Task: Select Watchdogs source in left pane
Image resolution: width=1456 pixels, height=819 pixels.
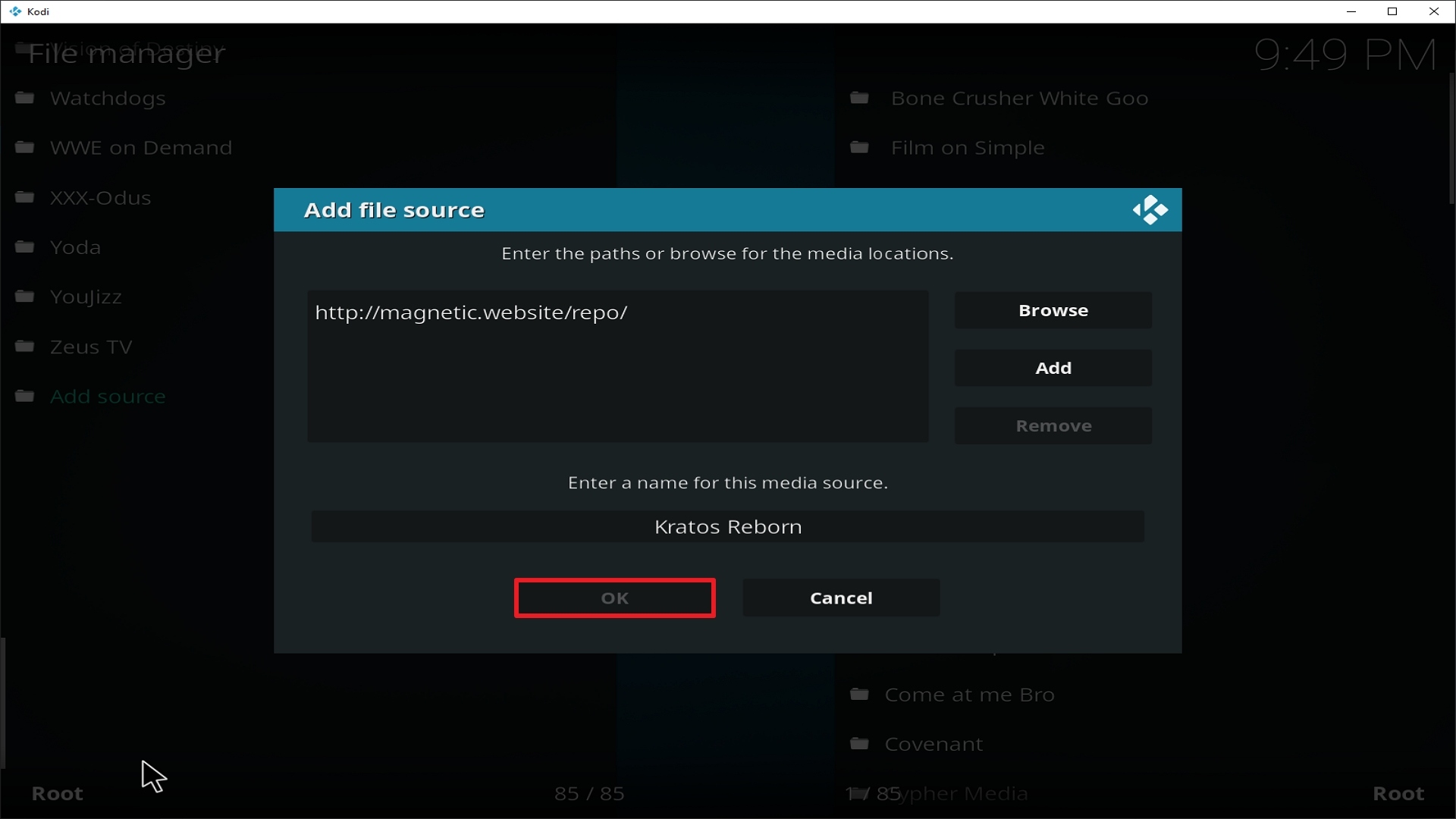Action: click(x=108, y=99)
